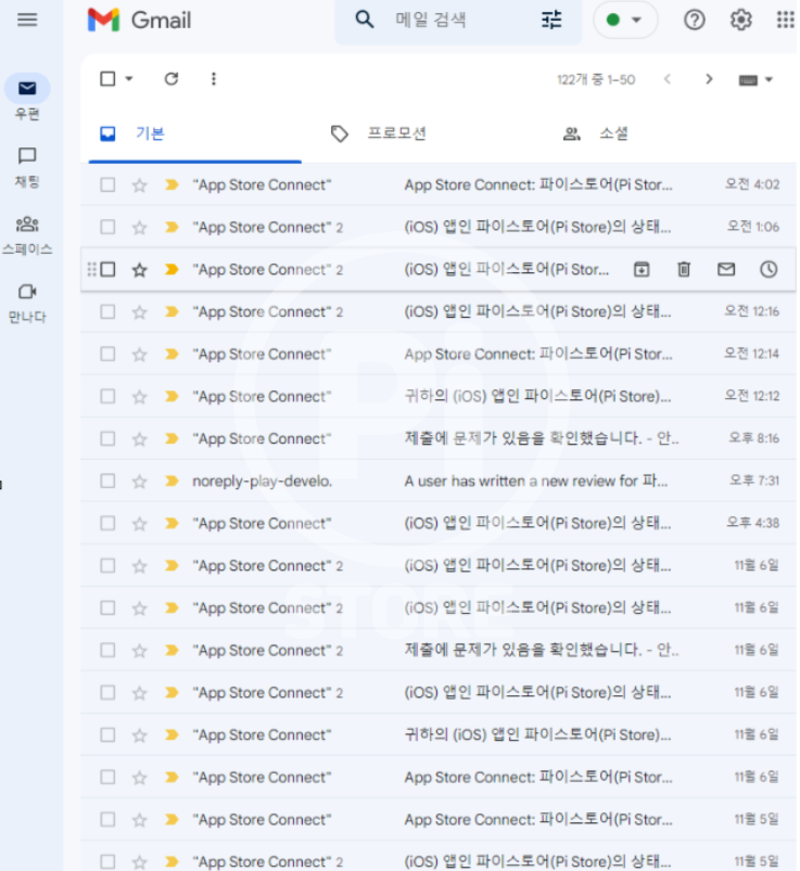
Task: Open 만나다 meet in sidebar
Action: click(x=27, y=303)
